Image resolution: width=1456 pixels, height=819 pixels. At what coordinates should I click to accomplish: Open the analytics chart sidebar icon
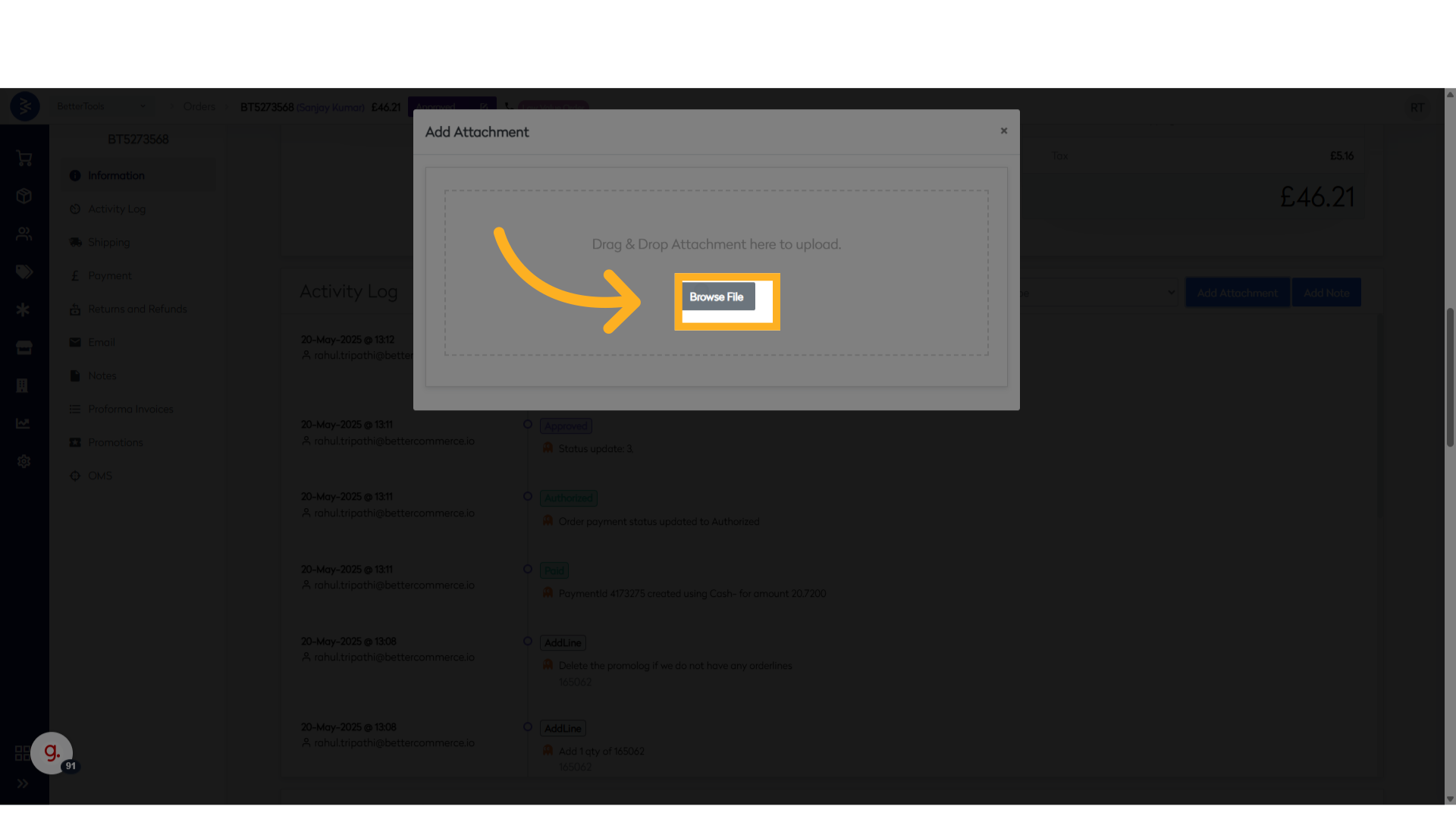(x=24, y=423)
